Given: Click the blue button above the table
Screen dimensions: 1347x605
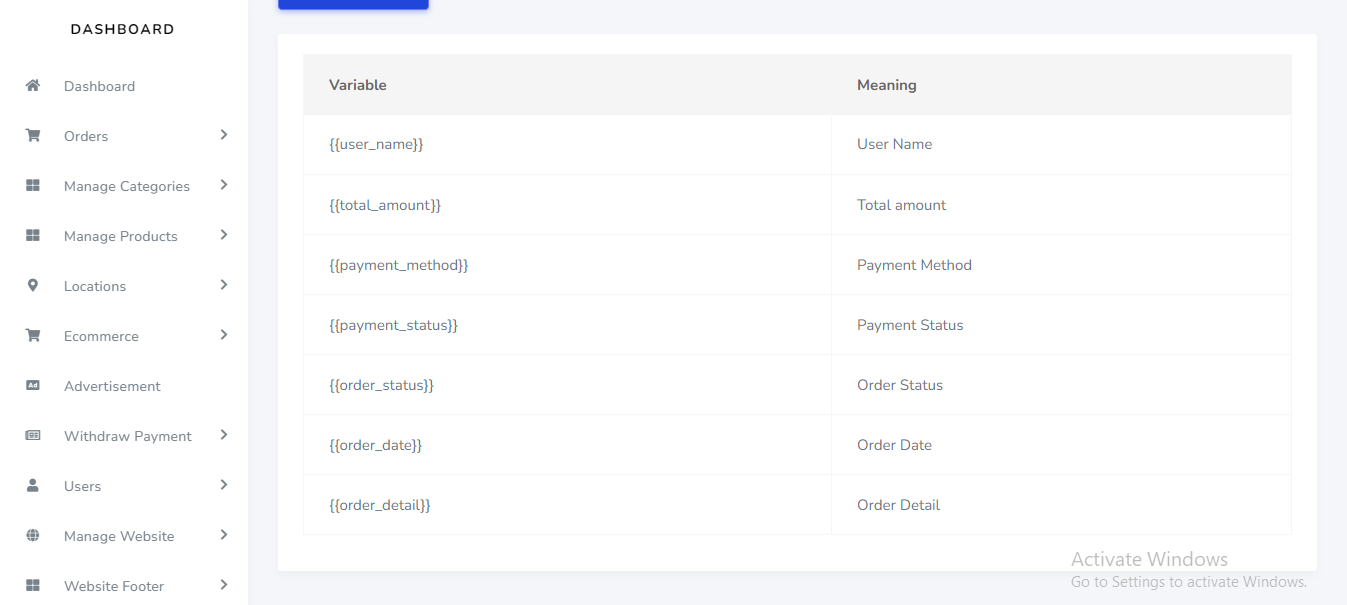Looking at the screenshot, I should coord(353,4).
